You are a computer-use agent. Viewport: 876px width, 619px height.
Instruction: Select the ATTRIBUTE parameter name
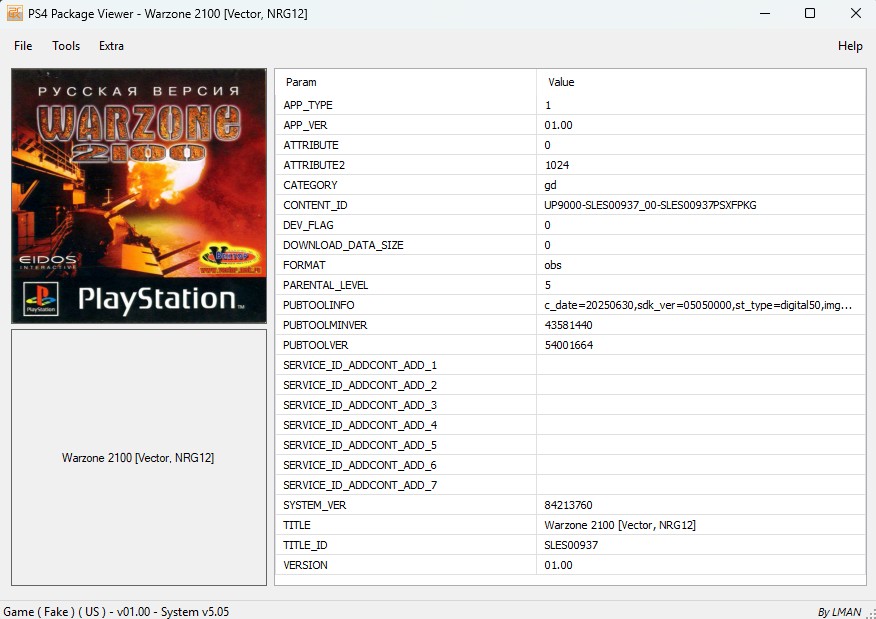311,145
